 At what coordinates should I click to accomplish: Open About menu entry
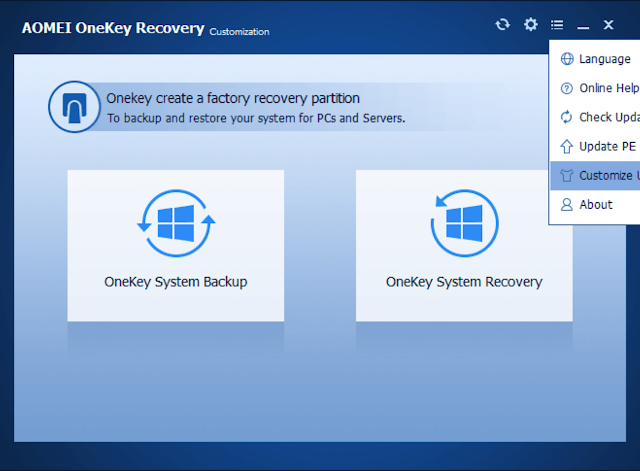pyautogui.click(x=595, y=204)
